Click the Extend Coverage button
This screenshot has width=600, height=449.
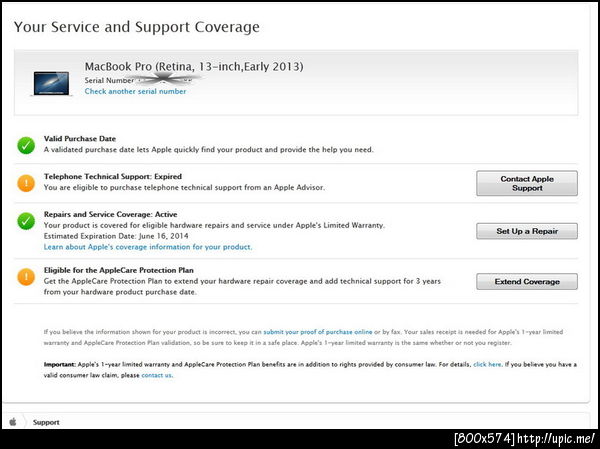527,282
